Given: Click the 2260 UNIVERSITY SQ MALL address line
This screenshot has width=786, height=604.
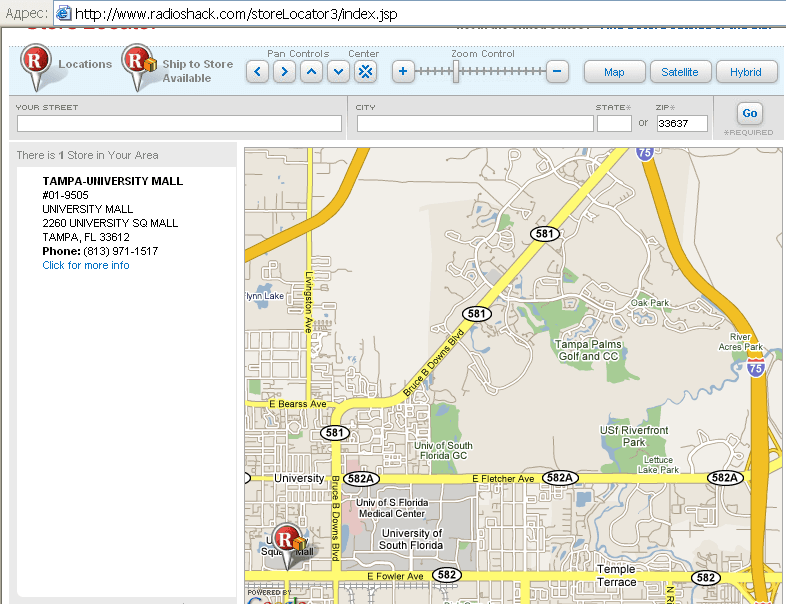Looking at the screenshot, I should coord(110,223).
